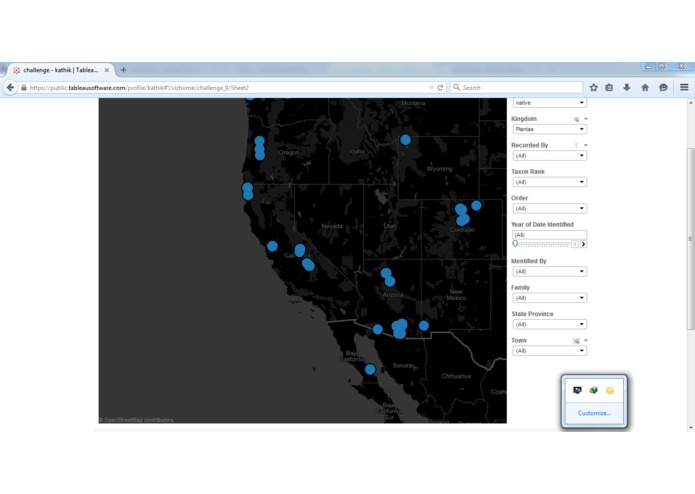Screen dimensions: 695x494
Task: Open the Hello chat bubble icon
Action: click(663, 88)
